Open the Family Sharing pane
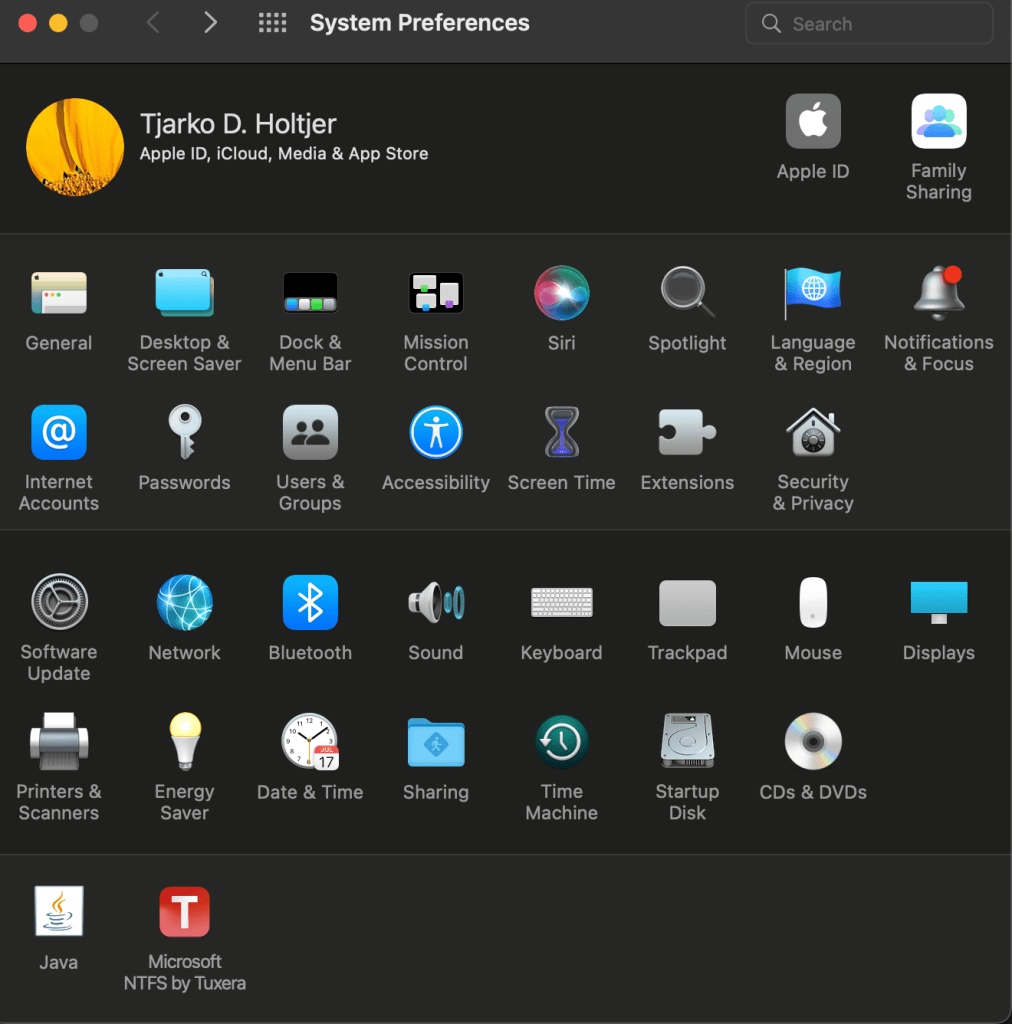The width and height of the screenshot is (1012, 1024). click(x=938, y=123)
